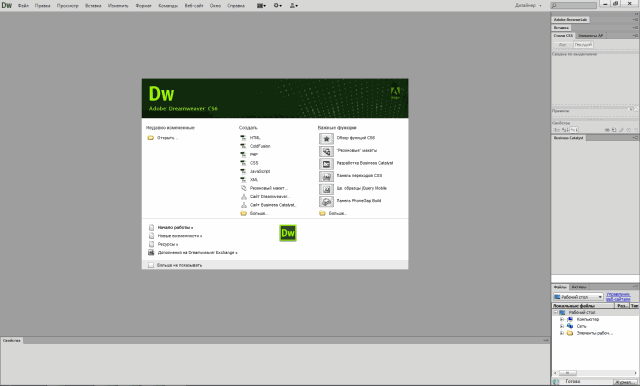Open the Site management icon menu
The width and height of the screenshot is (640, 386).
pos(293,6)
